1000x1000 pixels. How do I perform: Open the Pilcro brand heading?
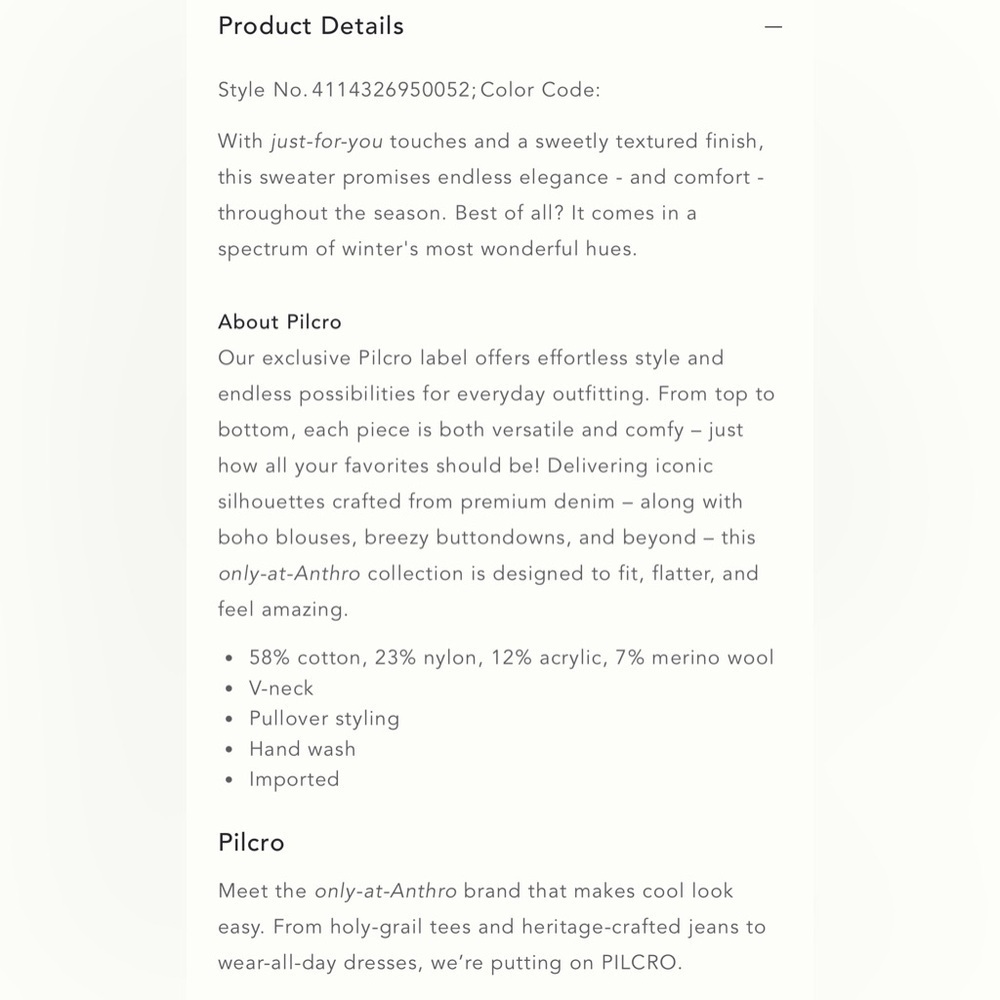(251, 842)
